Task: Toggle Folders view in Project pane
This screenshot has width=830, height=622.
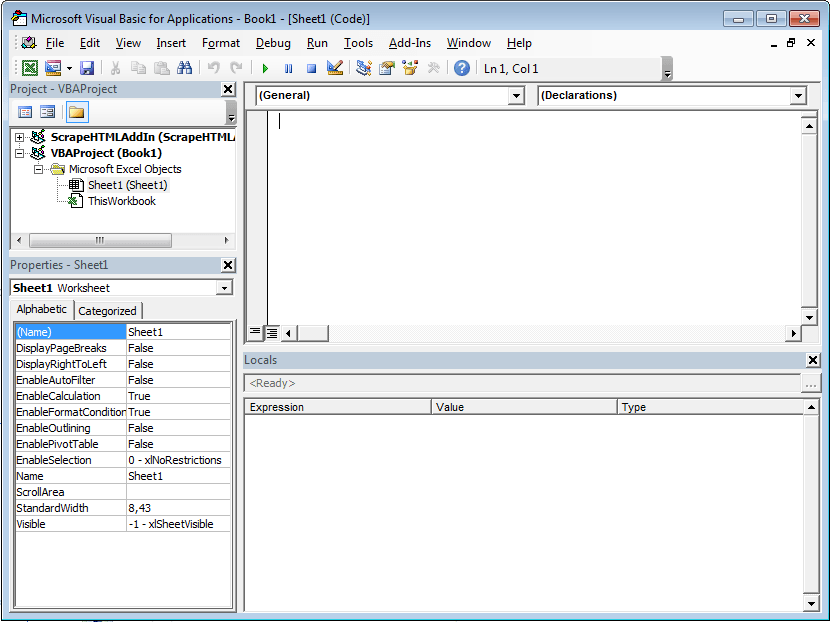Action: 77,112
